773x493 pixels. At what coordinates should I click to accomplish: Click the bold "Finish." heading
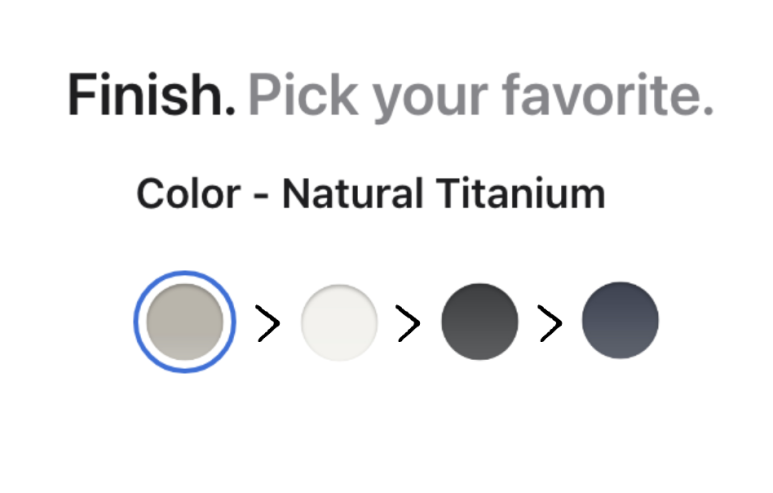151,96
